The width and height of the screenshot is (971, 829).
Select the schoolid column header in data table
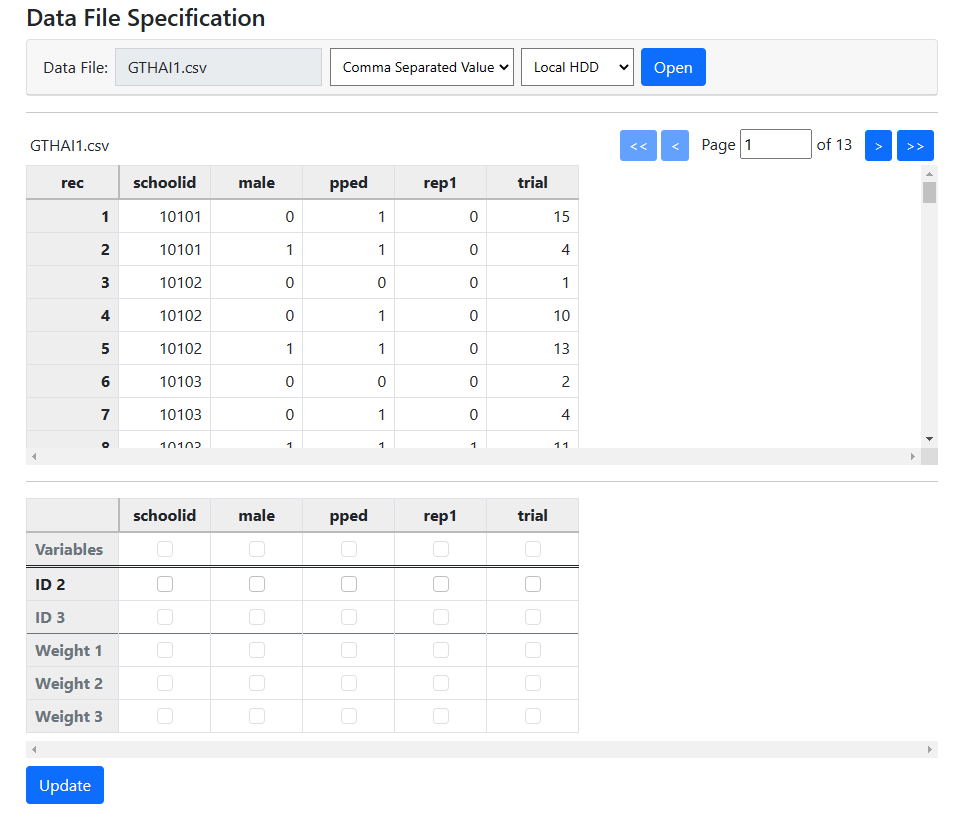pos(165,182)
